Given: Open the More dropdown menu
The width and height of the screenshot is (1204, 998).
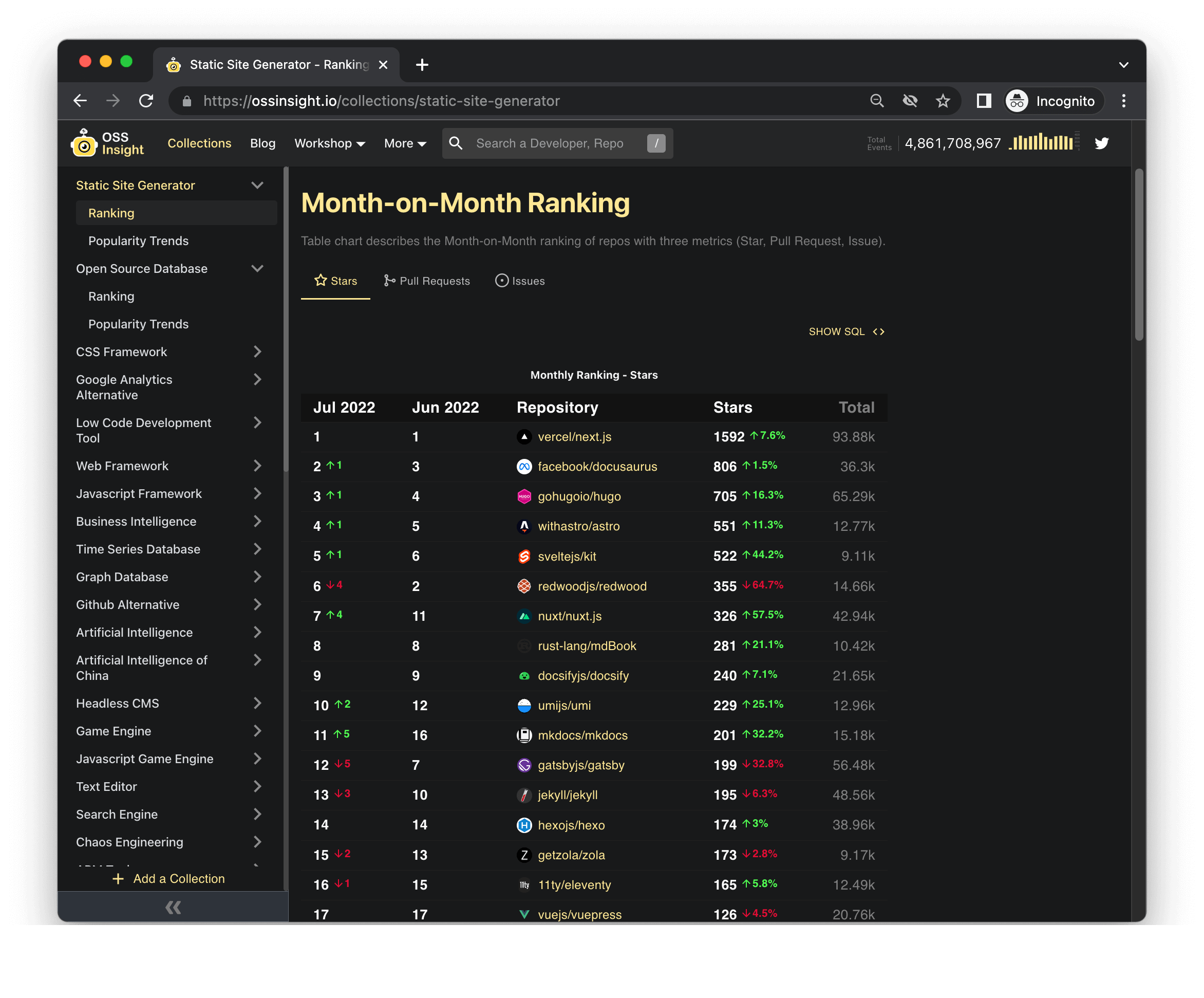Looking at the screenshot, I should coord(405,143).
